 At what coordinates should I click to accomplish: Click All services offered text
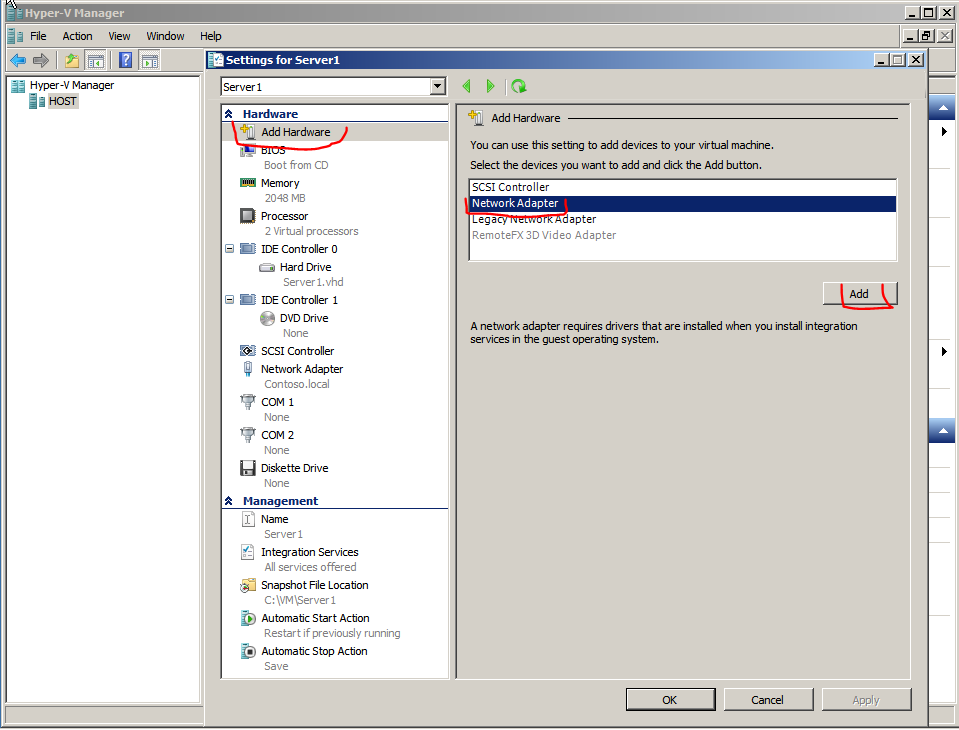pos(310,568)
